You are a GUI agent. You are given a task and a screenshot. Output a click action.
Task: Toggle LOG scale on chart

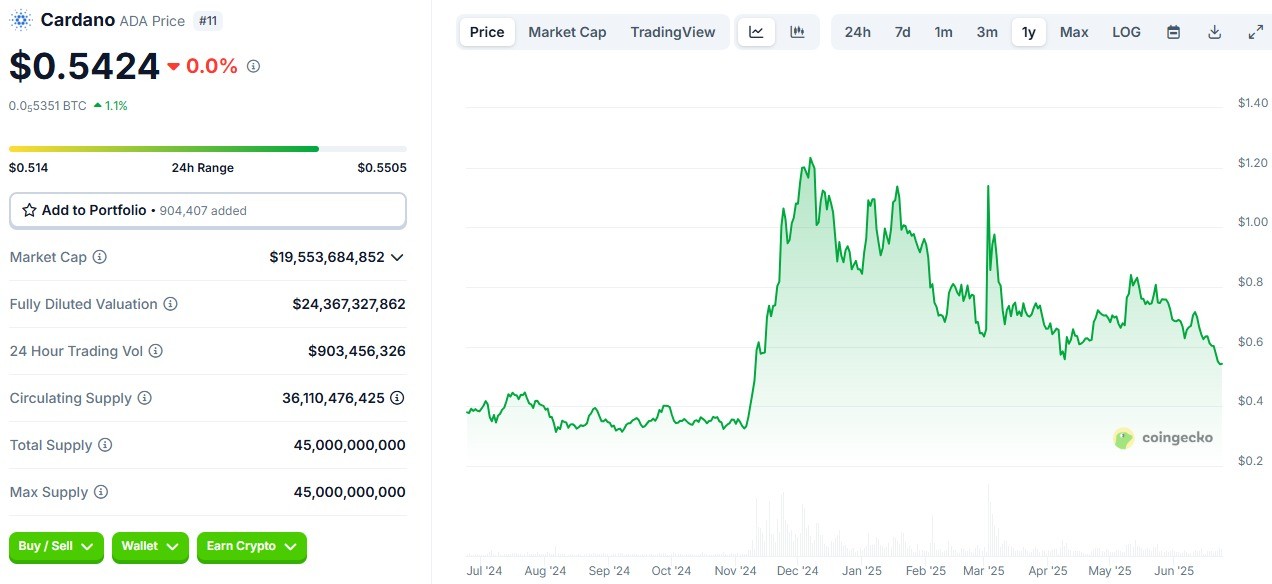pos(1126,32)
